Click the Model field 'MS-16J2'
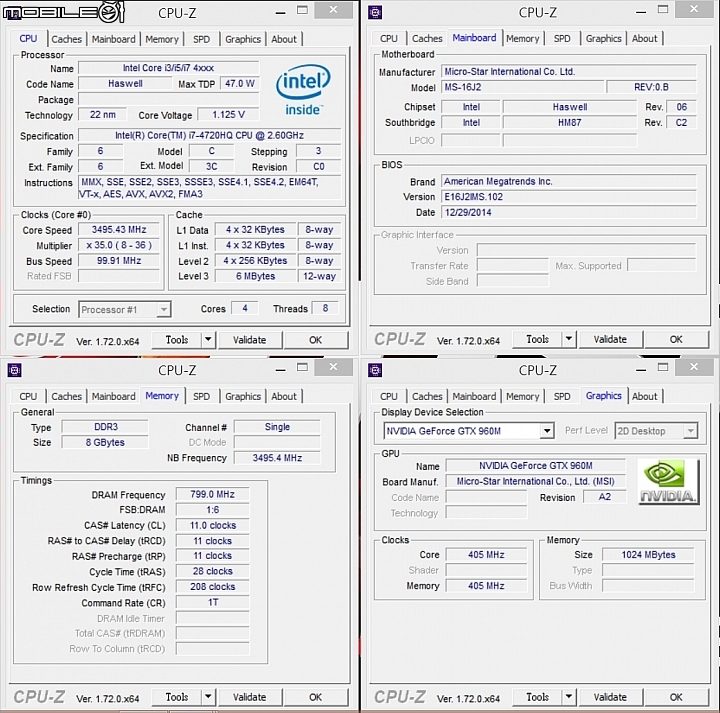 tap(523, 87)
